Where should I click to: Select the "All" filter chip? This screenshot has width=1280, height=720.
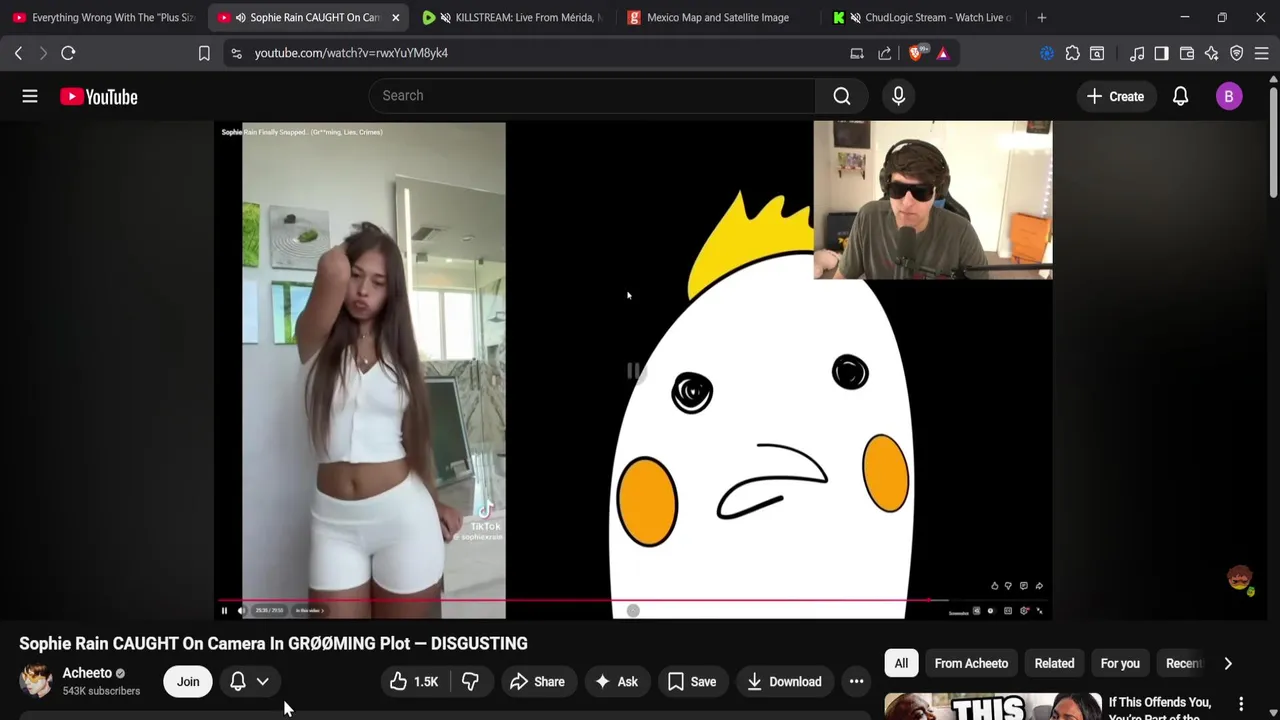click(901, 663)
